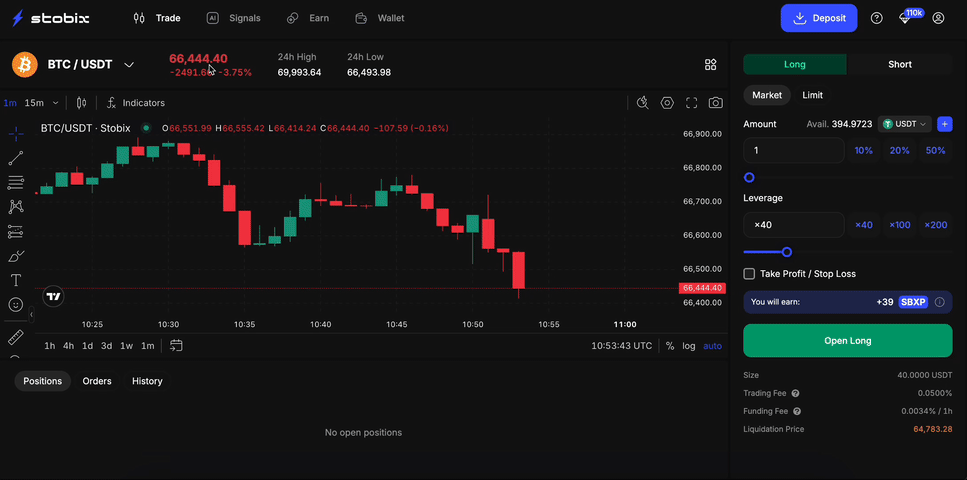
Task: Click the Funding Fee help icon
Action: (797, 411)
